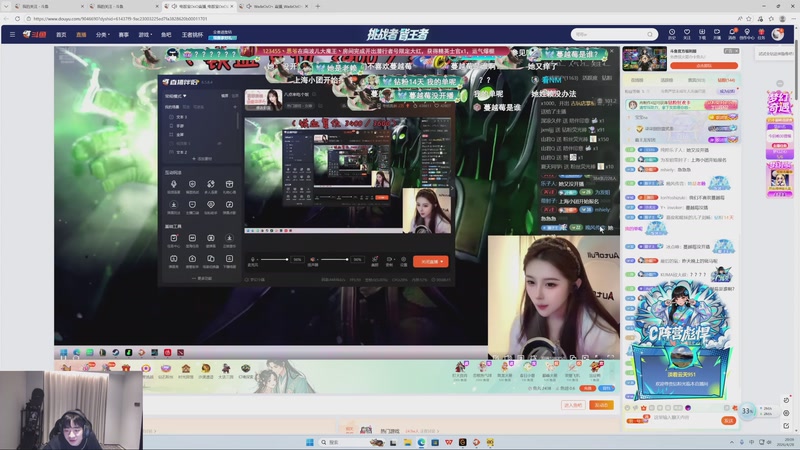Click the orange button in the ad card

click(704, 66)
